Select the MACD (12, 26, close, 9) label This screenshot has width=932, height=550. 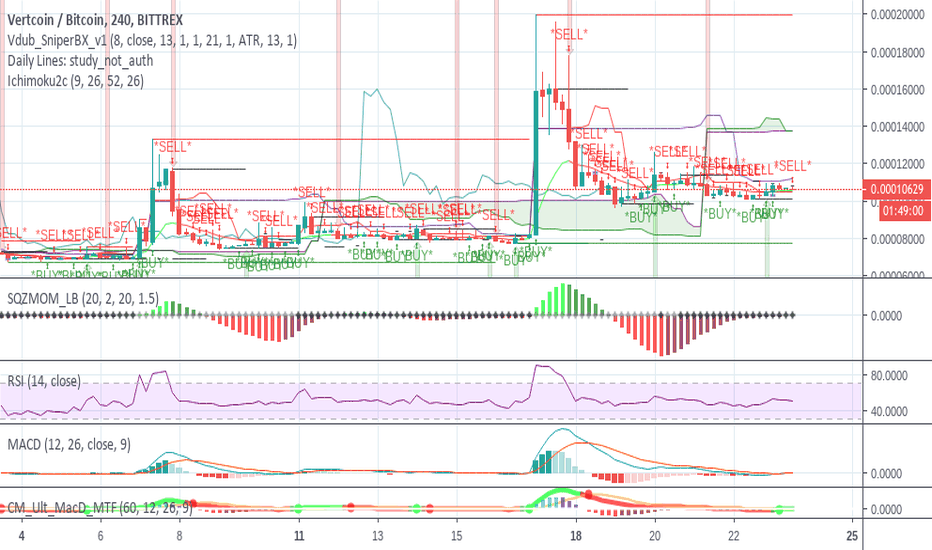point(69,445)
